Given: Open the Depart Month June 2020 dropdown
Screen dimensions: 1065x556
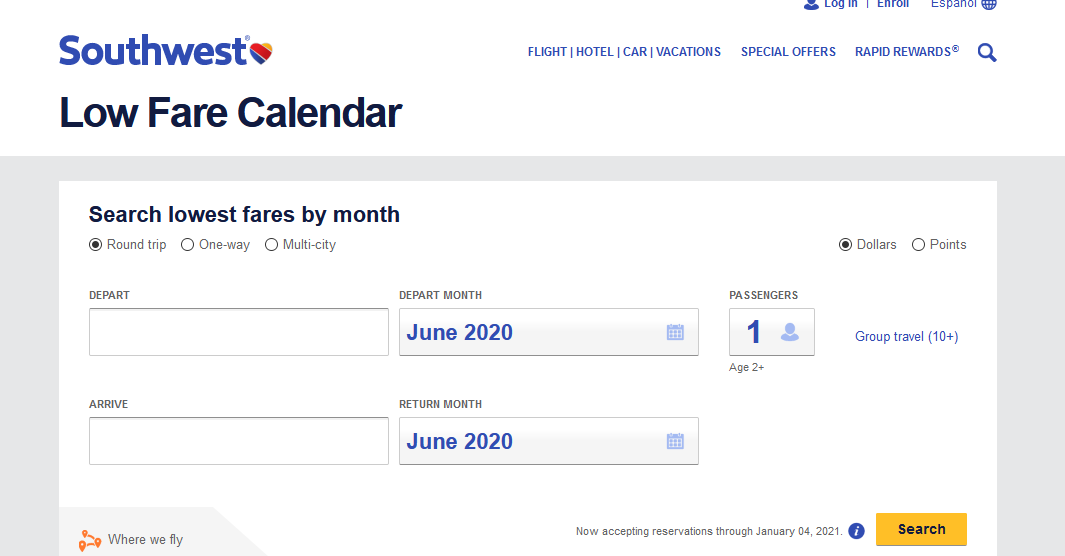Looking at the screenshot, I should (549, 332).
